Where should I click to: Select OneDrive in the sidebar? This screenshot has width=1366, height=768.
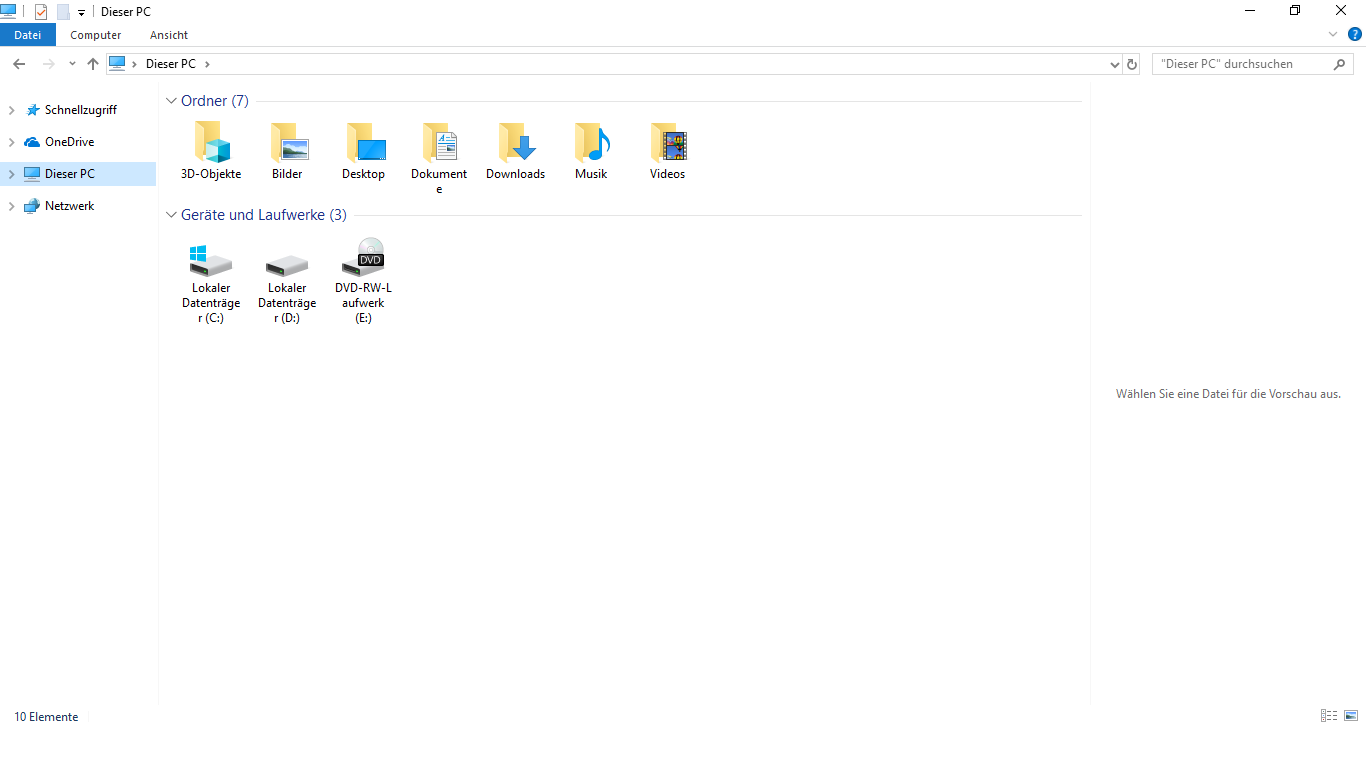coord(70,142)
